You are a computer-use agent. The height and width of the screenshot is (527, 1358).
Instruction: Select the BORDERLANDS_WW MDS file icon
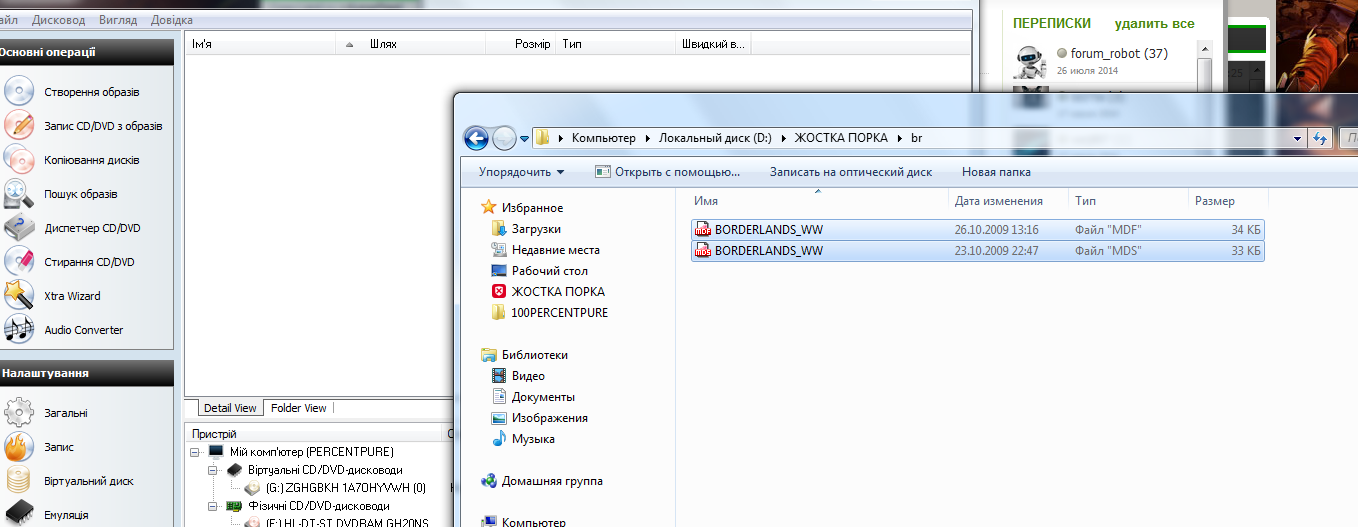[703, 251]
